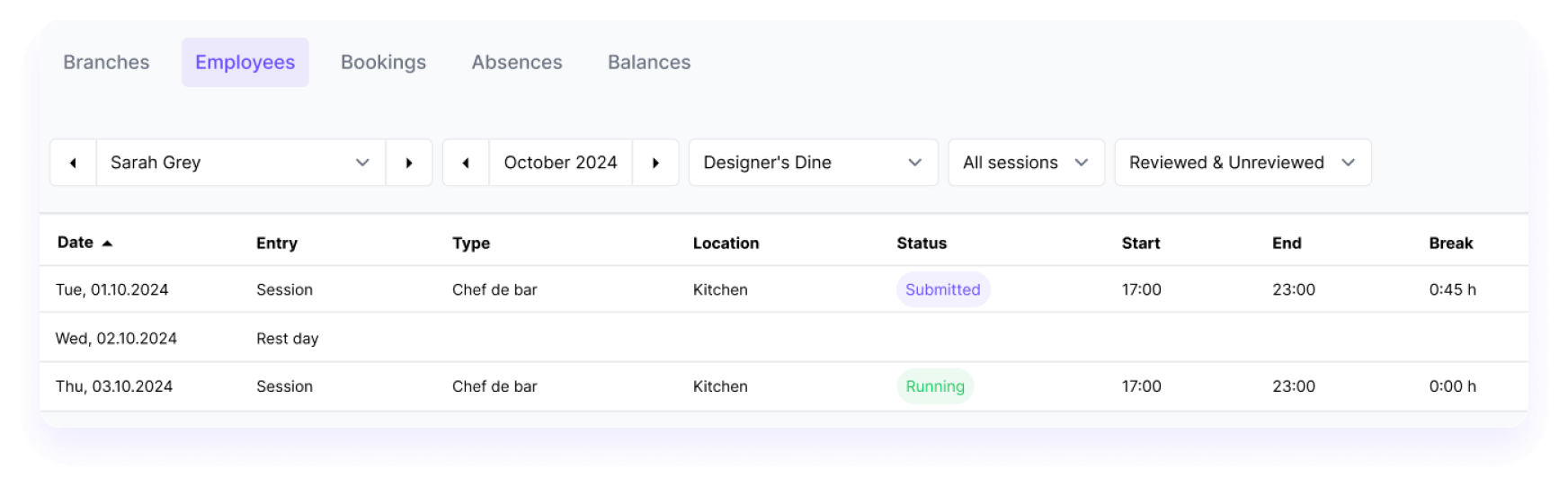Switch to the Branches tab

coord(106,63)
